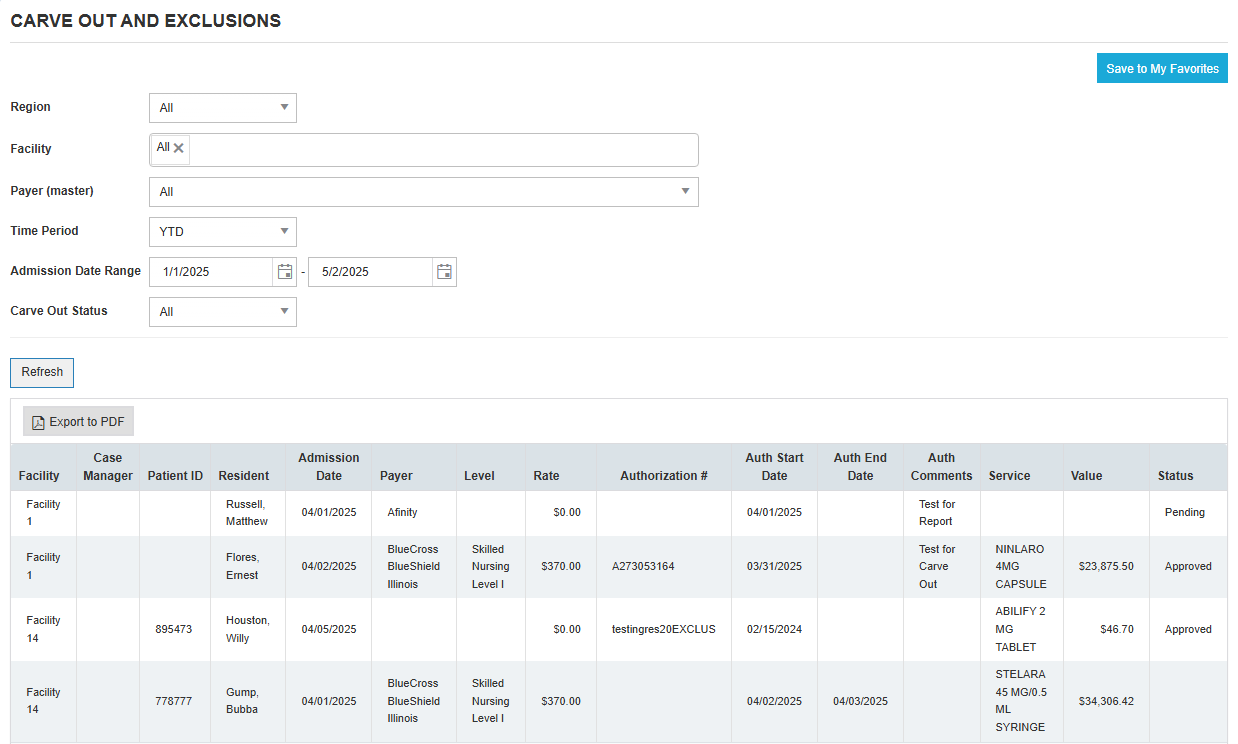The width and height of the screenshot is (1238, 744).
Task: Open the Payer (master) dropdown
Action: tap(424, 192)
